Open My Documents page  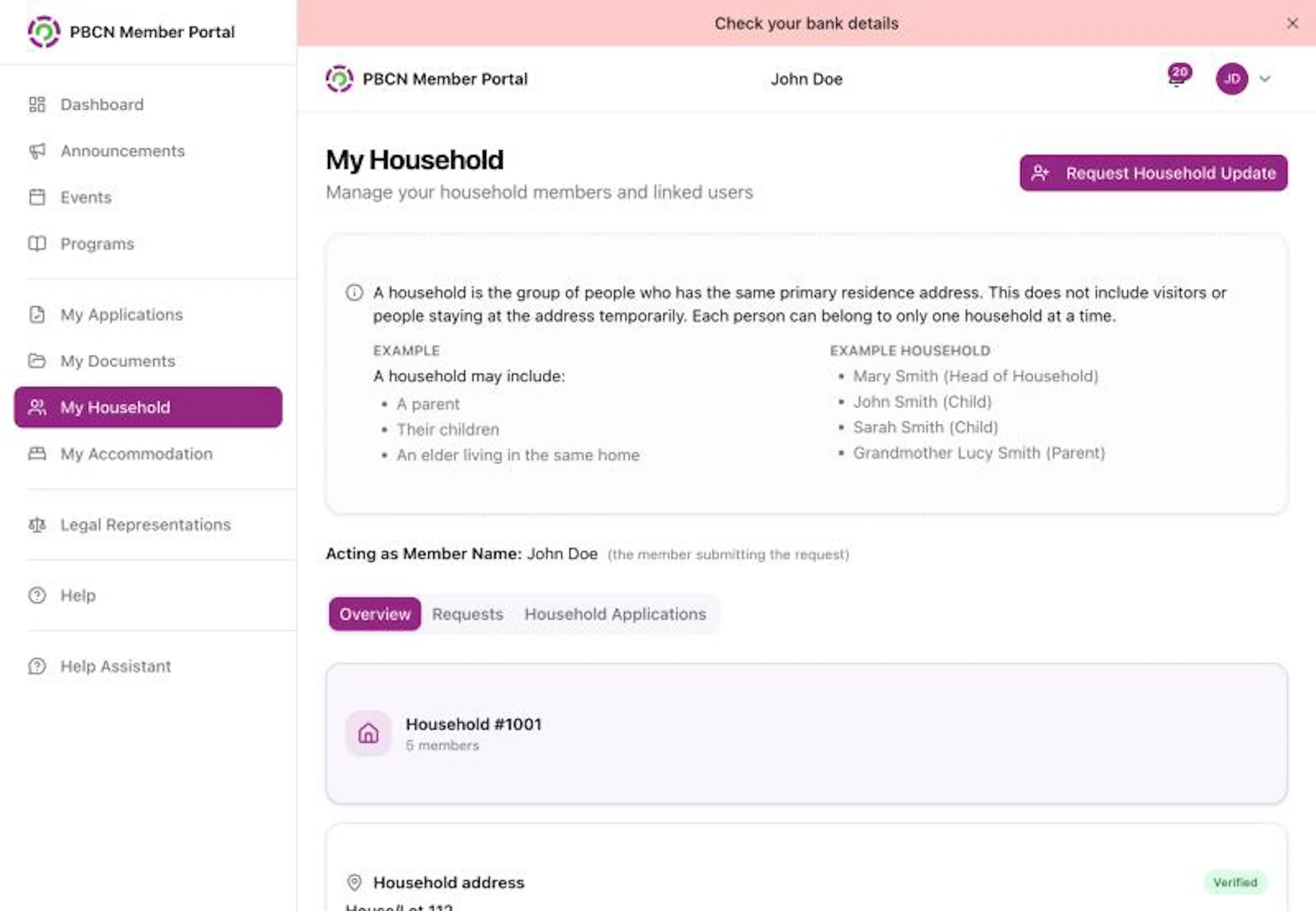click(x=148, y=361)
